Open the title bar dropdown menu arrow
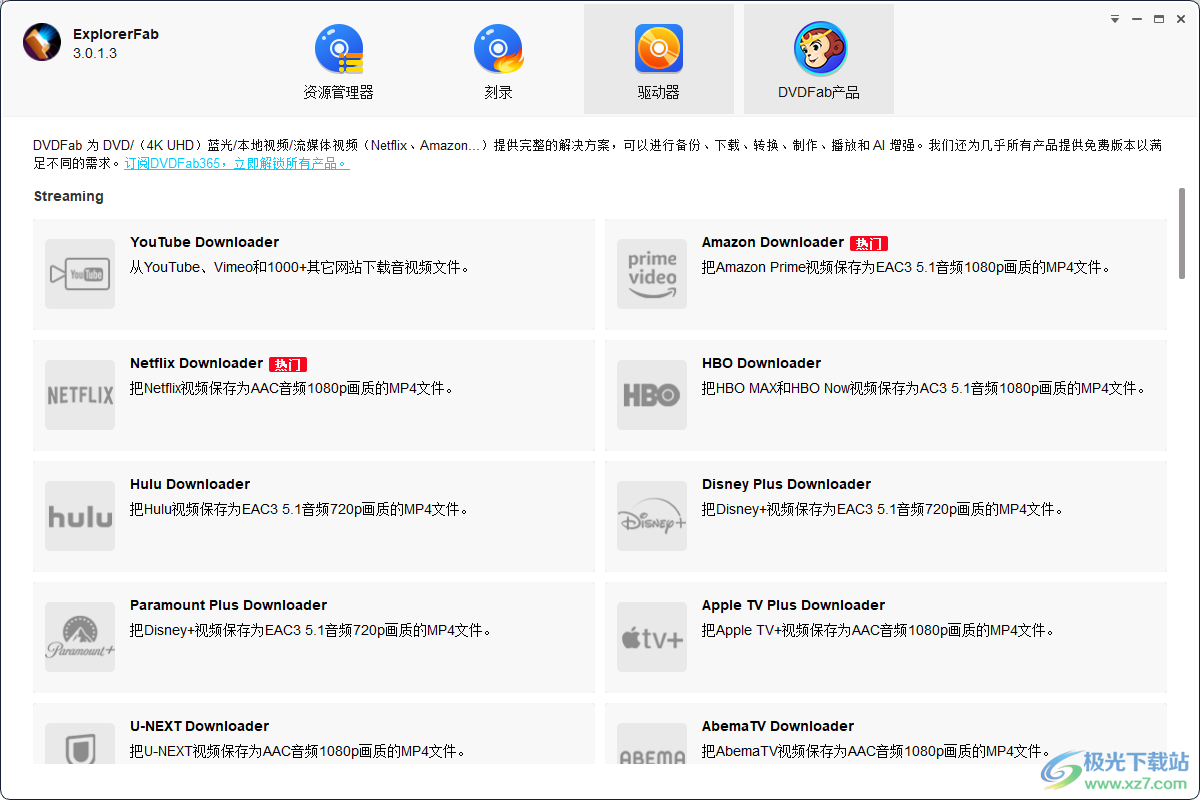The width and height of the screenshot is (1200, 800). tap(1115, 19)
